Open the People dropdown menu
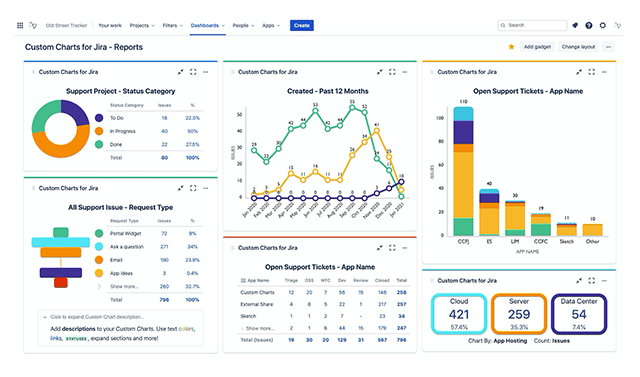 click(x=243, y=25)
